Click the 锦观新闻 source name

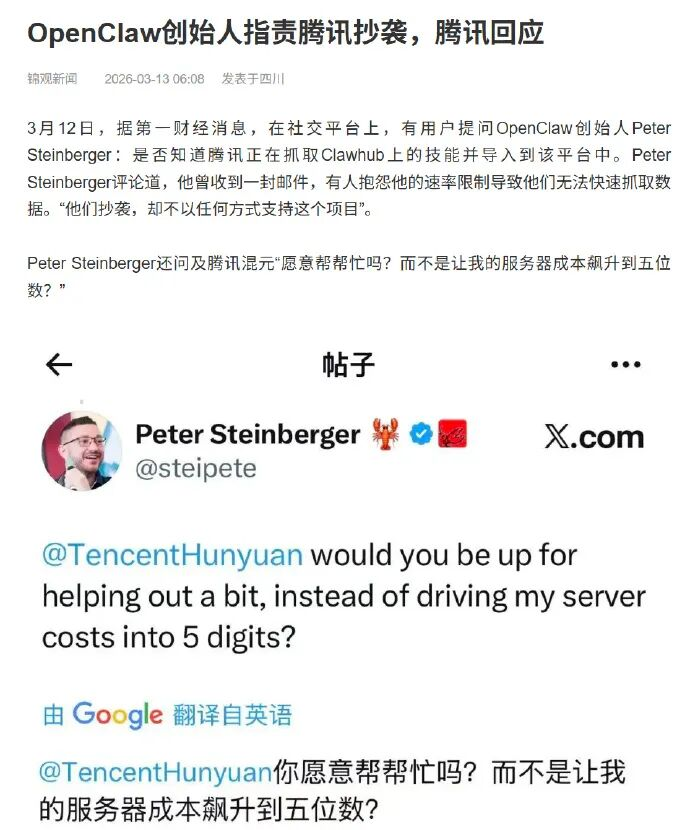tap(52, 79)
